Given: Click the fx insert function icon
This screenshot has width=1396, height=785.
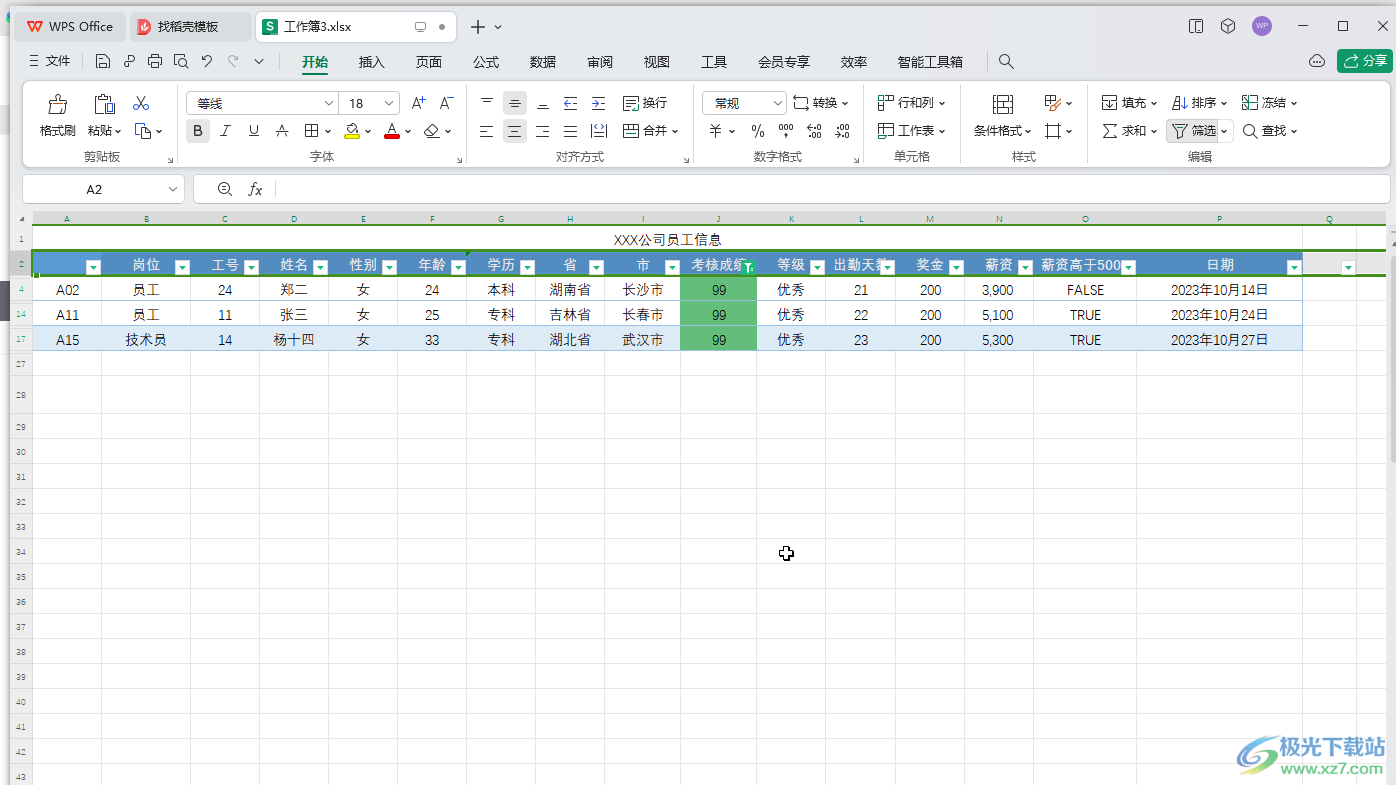Looking at the screenshot, I should [256, 189].
